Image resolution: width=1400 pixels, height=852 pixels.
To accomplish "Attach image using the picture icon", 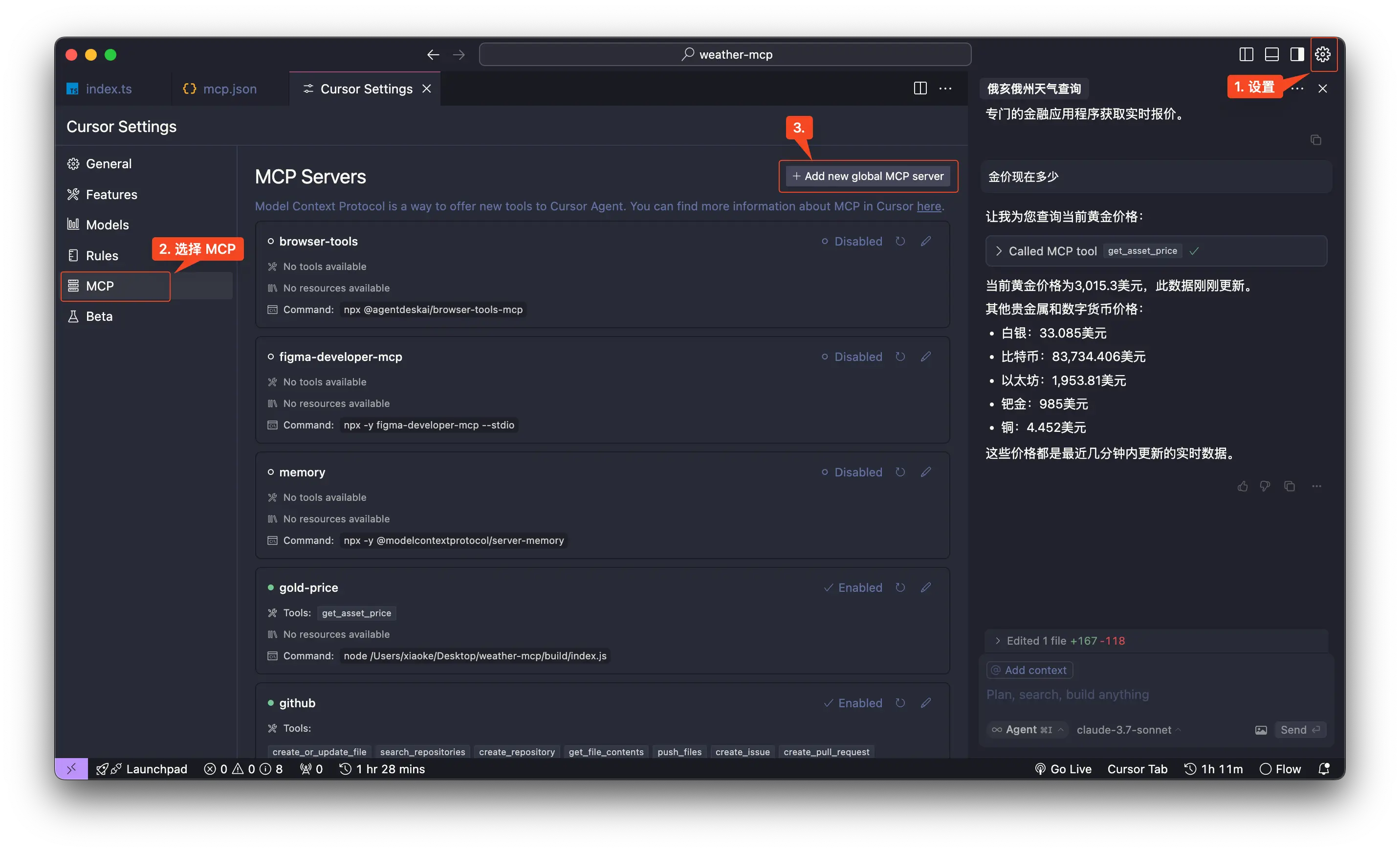I will tap(1261, 730).
